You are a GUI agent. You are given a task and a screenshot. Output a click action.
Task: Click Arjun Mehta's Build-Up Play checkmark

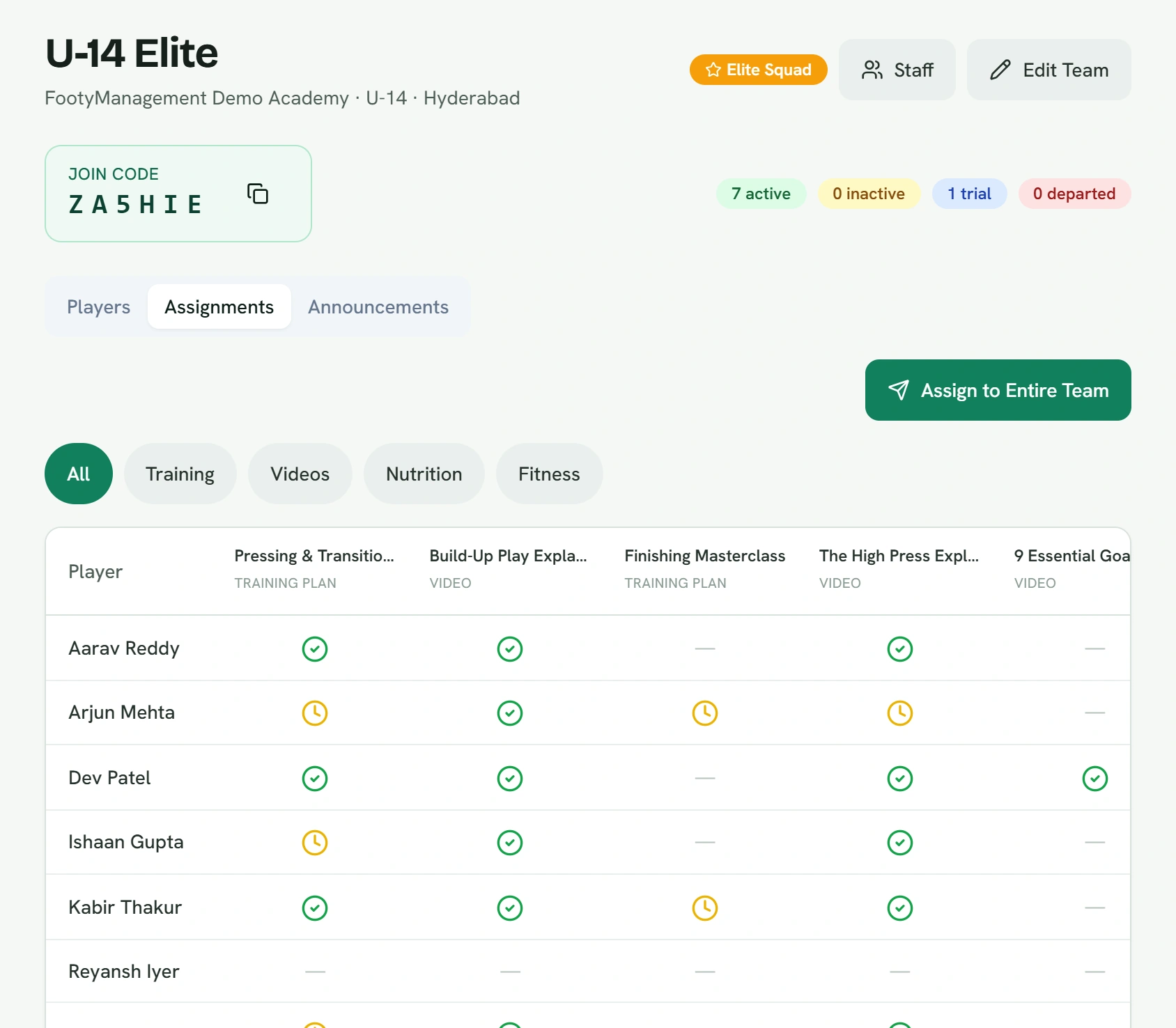(510, 712)
